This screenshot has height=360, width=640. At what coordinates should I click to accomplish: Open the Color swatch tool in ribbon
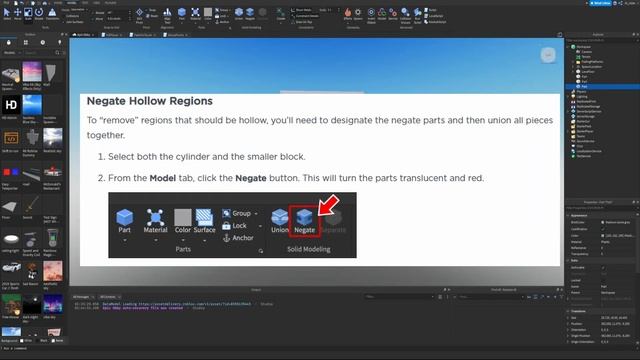(208, 14)
